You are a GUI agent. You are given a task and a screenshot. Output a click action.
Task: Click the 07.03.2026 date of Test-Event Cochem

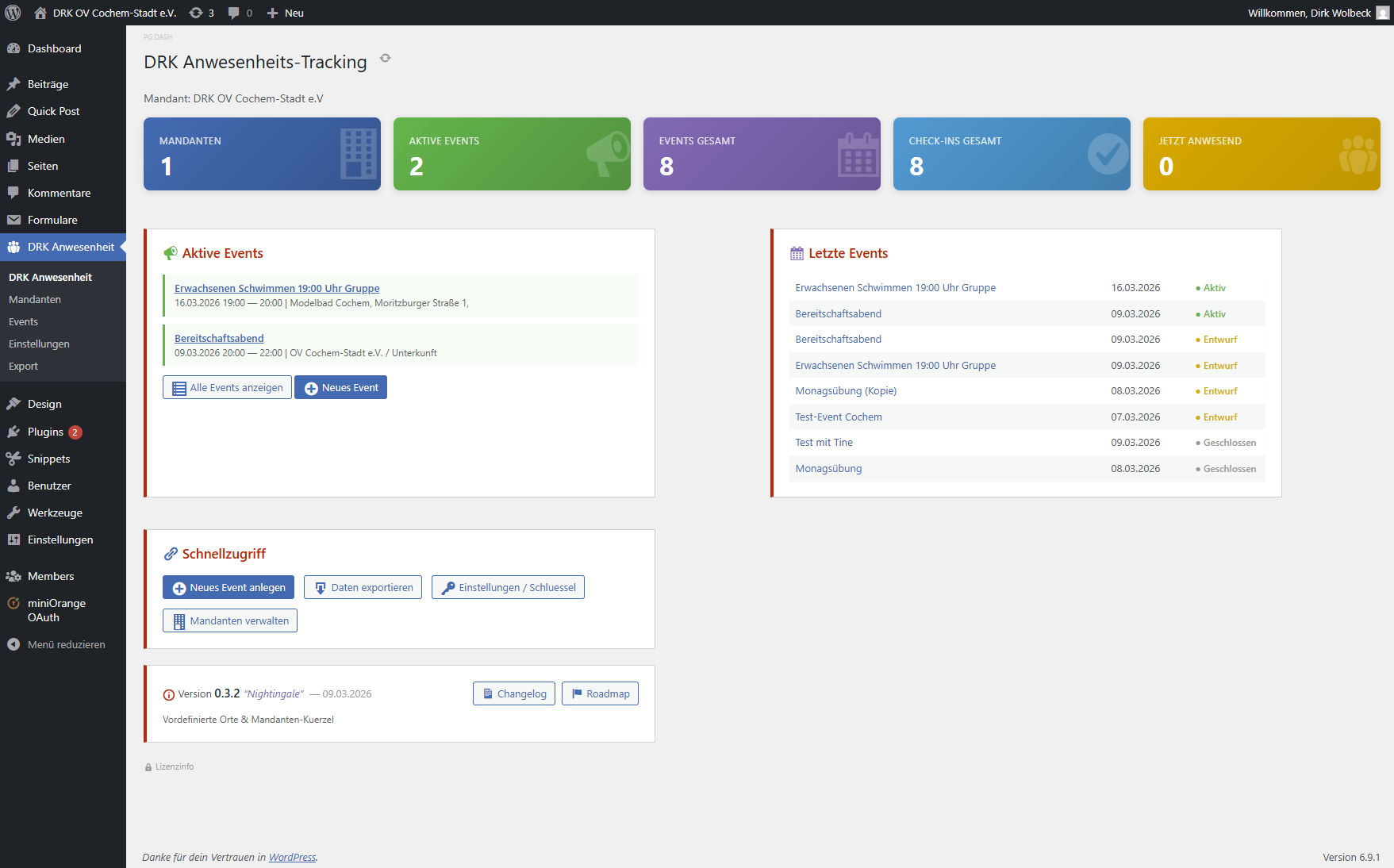pyautogui.click(x=1135, y=417)
